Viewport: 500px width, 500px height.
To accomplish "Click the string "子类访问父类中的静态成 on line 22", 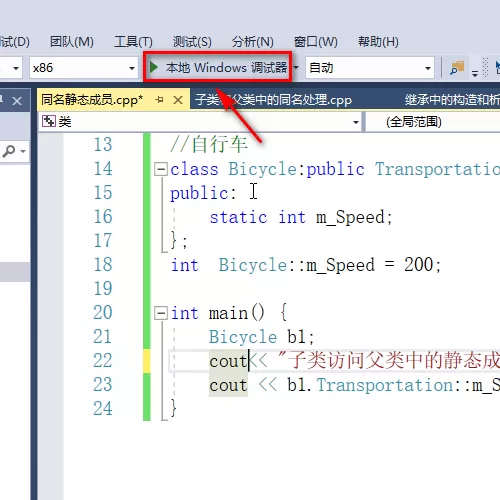I will pyautogui.click(x=389, y=361).
